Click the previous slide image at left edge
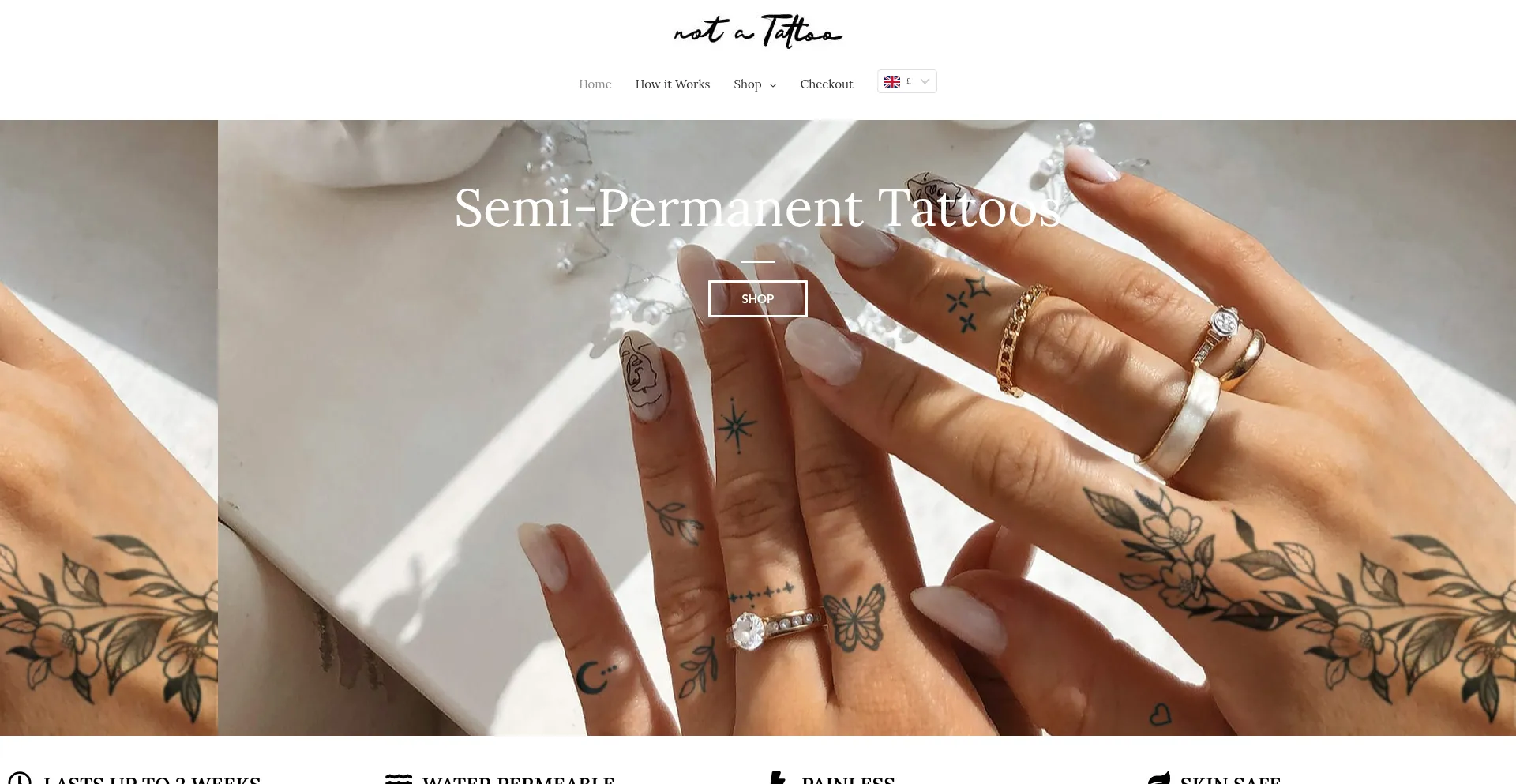Screen dimensions: 1516x784 click(x=109, y=428)
